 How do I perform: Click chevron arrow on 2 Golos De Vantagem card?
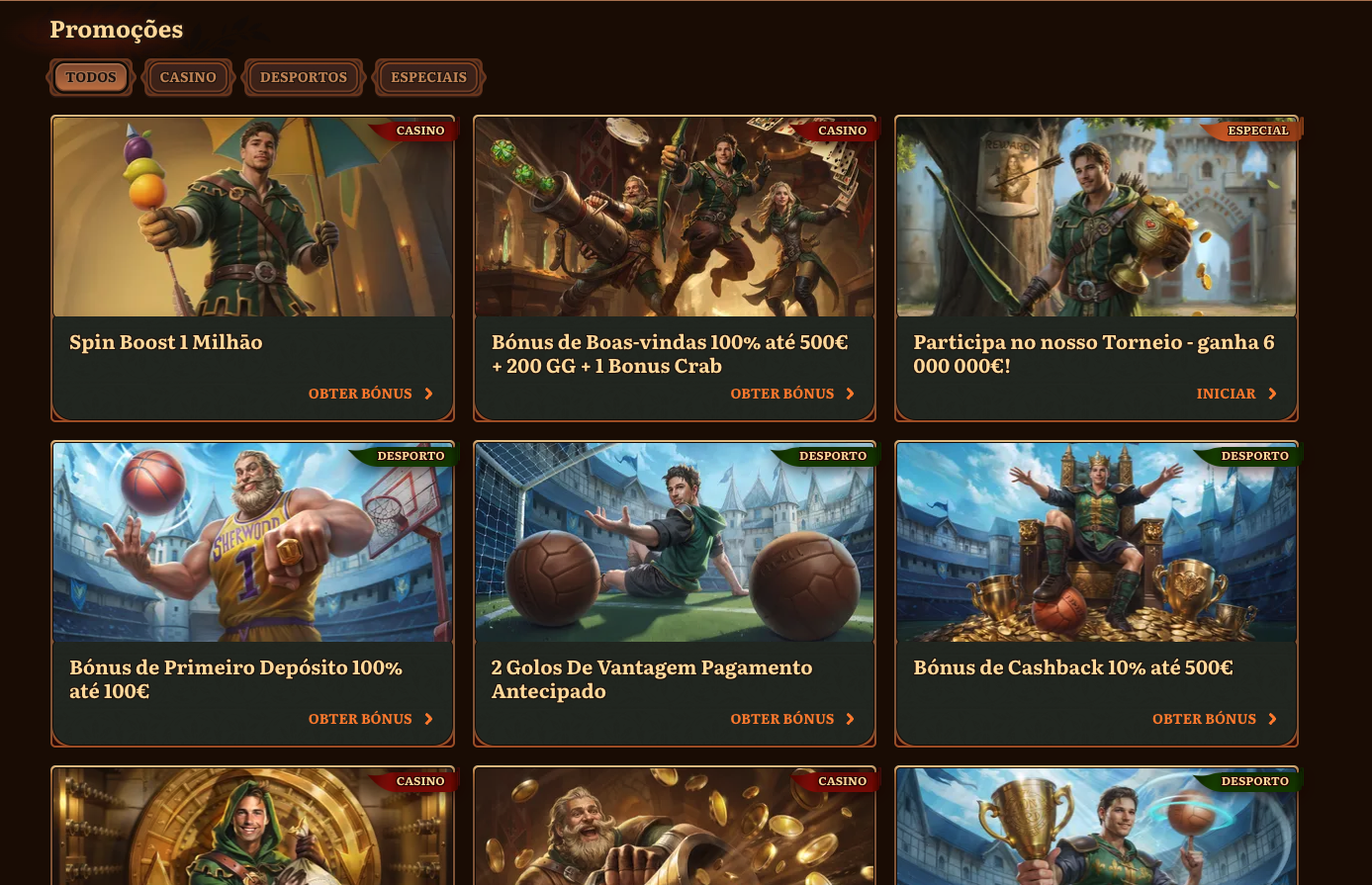(x=850, y=719)
